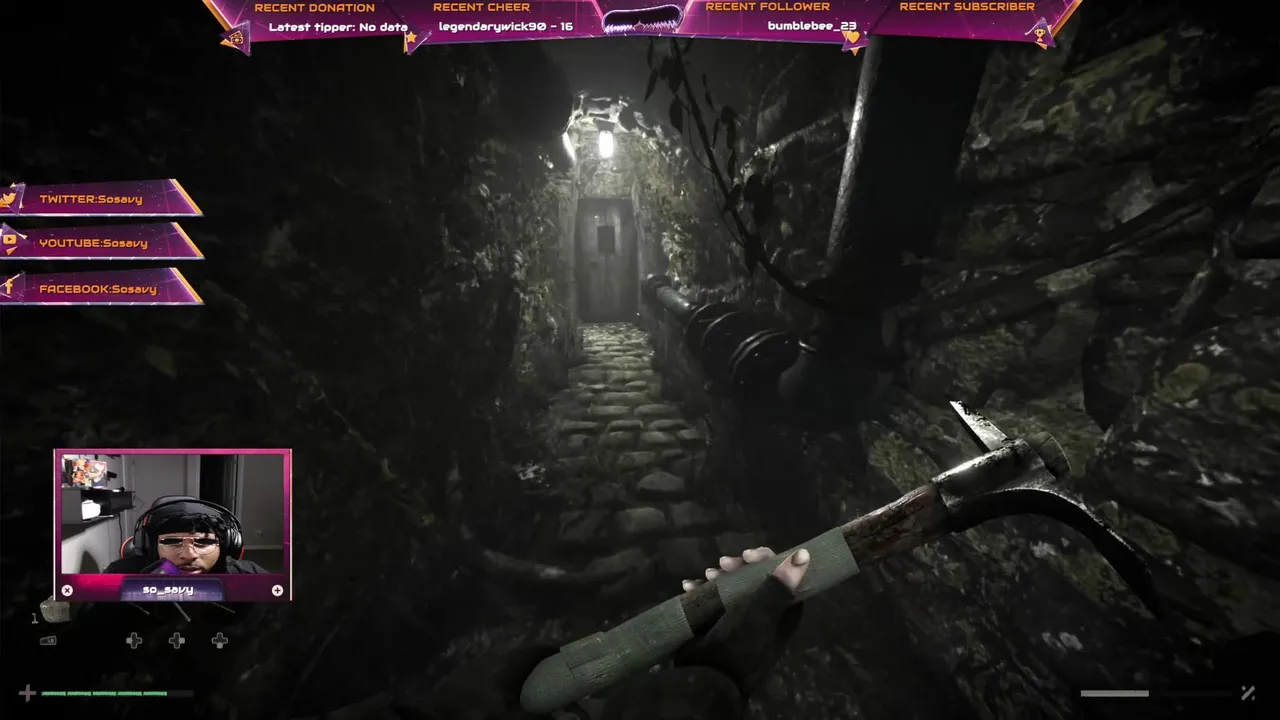The width and height of the screenshot is (1280, 720).
Task: Click the green health bar
Action: [x=104, y=692]
